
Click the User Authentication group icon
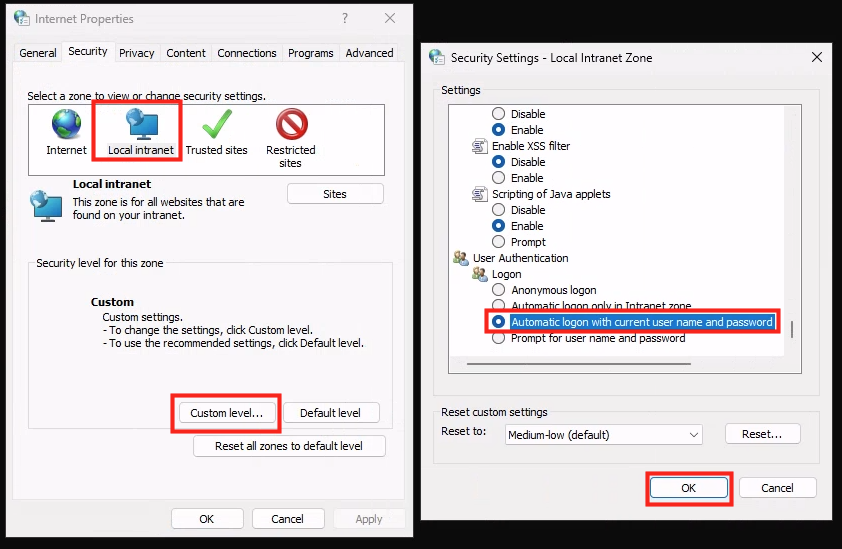[461, 258]
